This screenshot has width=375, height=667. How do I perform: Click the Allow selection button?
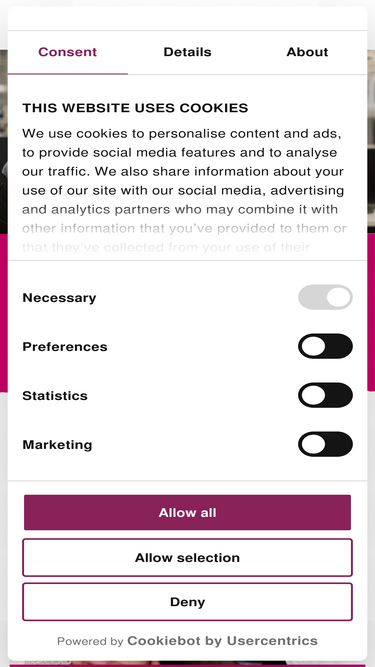click(188, 557)
